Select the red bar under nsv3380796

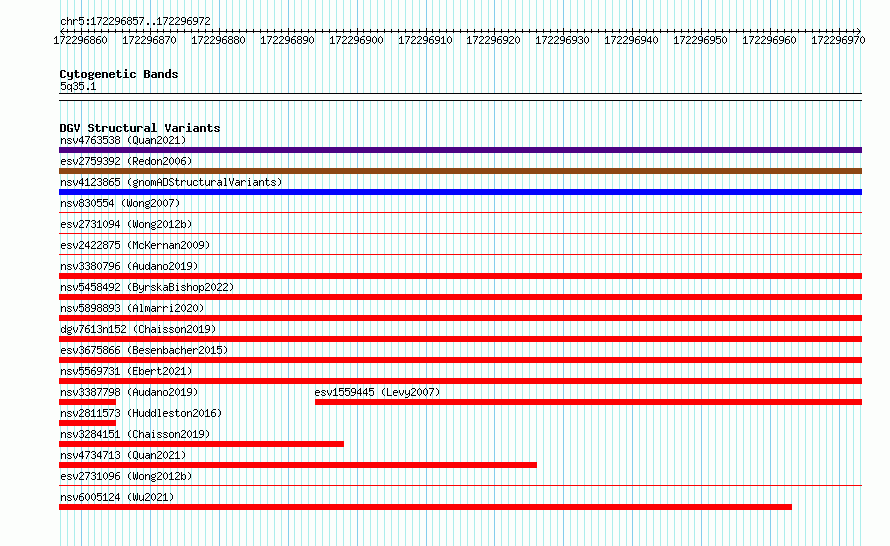(x=460, y=276)
